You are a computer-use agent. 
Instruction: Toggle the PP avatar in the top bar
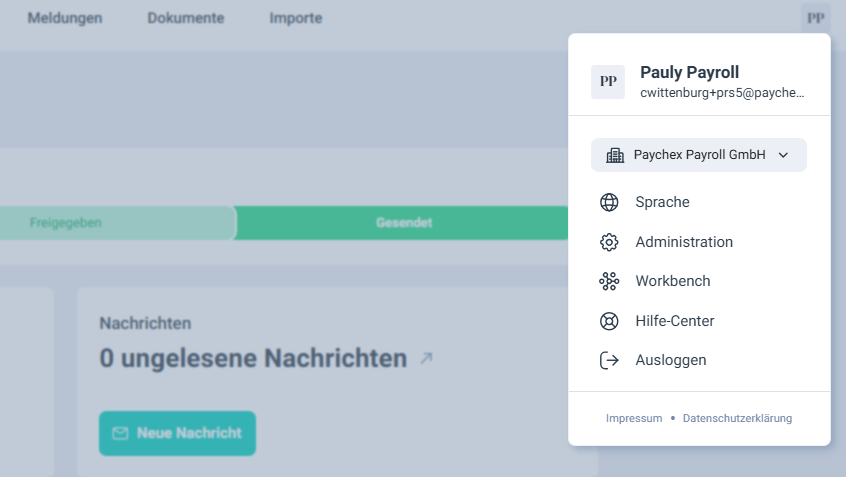point(816,18)
